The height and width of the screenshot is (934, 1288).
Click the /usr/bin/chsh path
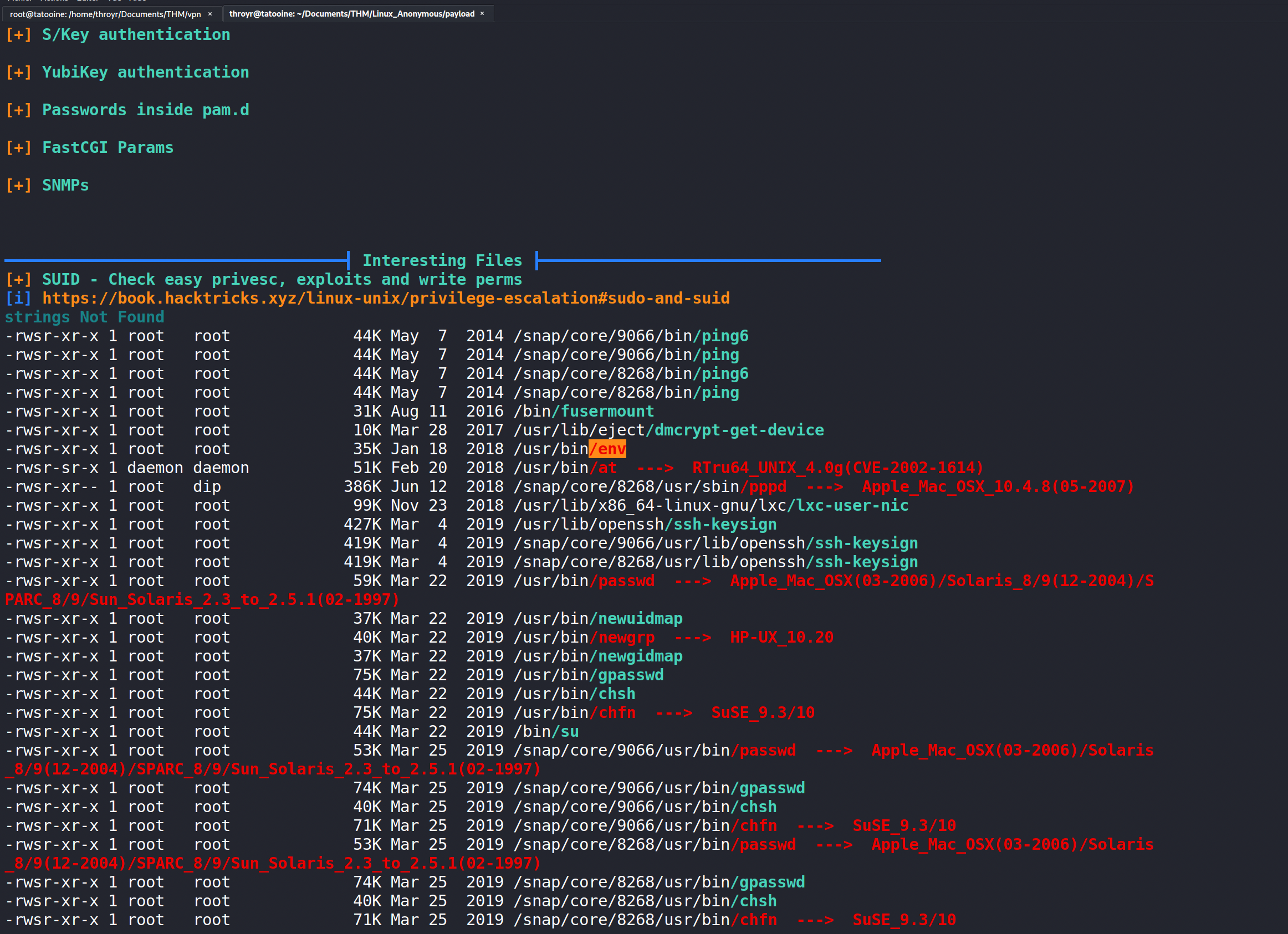574,694
